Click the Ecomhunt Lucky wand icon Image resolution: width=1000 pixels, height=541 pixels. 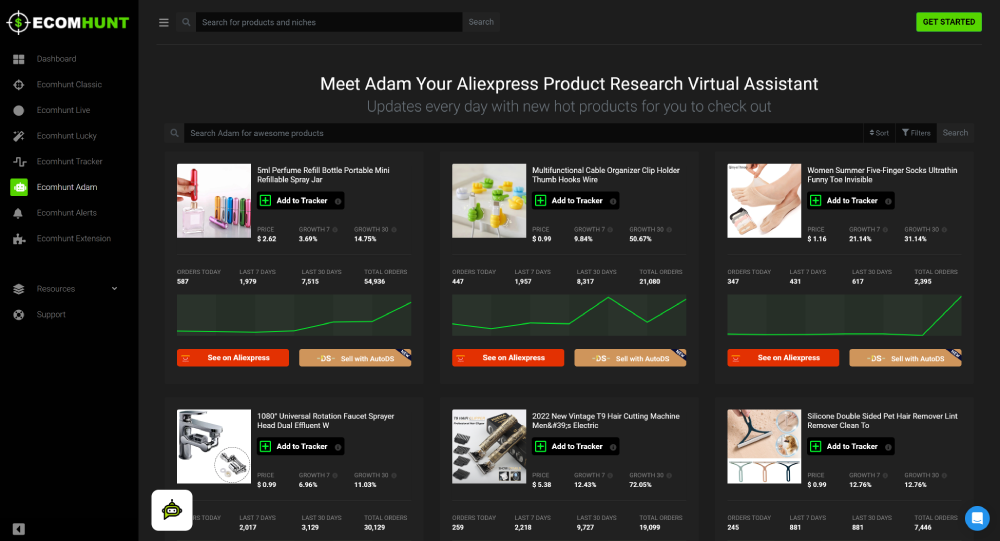(x=19, y=136)
